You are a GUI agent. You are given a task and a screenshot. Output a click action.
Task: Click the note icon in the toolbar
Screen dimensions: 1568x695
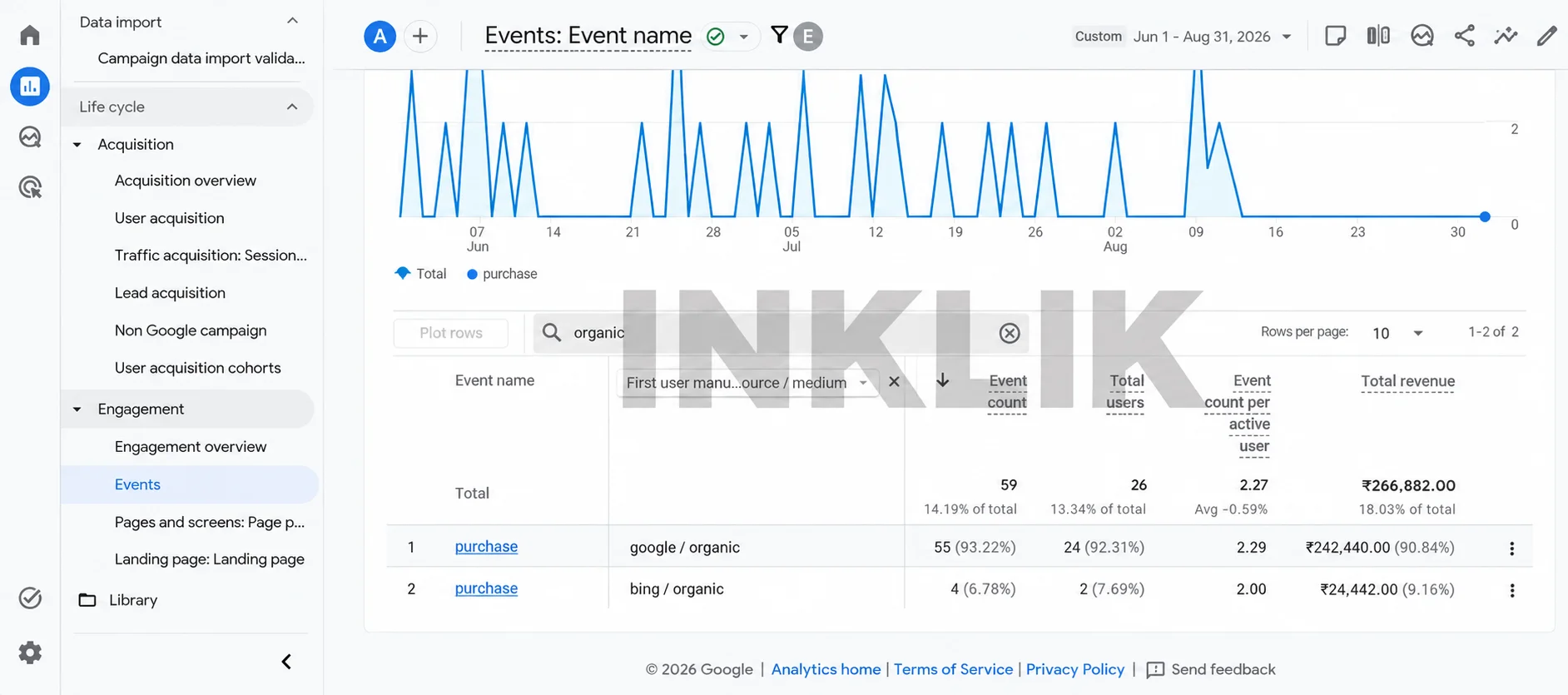tap(1335, 36)
